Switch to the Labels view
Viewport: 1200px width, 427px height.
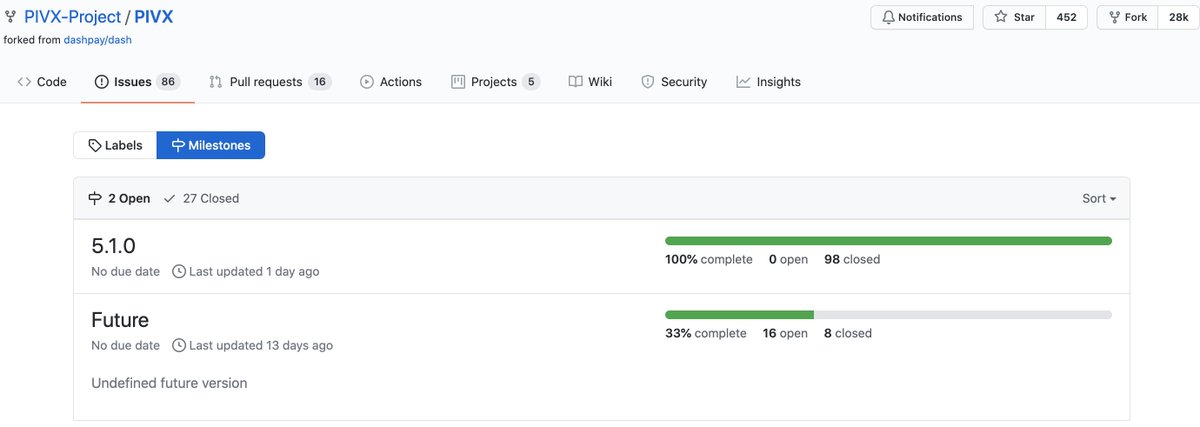click(x=115, y=145)
